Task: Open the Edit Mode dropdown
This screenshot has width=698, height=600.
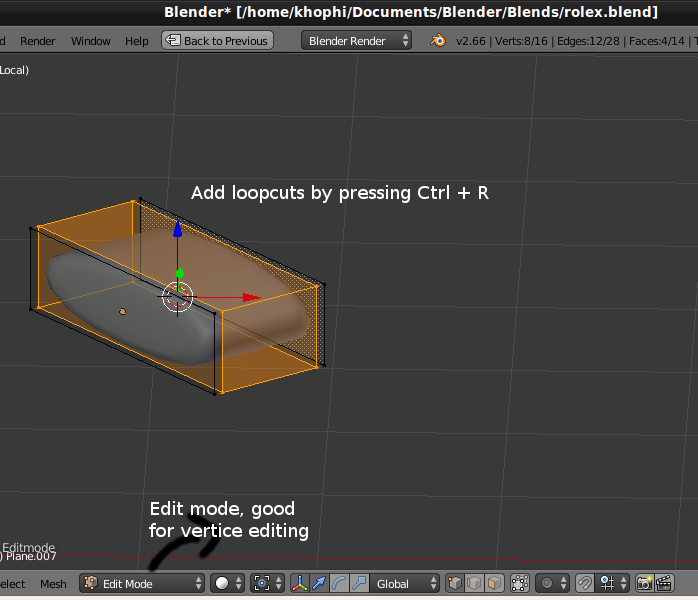Action: [142, 584]
